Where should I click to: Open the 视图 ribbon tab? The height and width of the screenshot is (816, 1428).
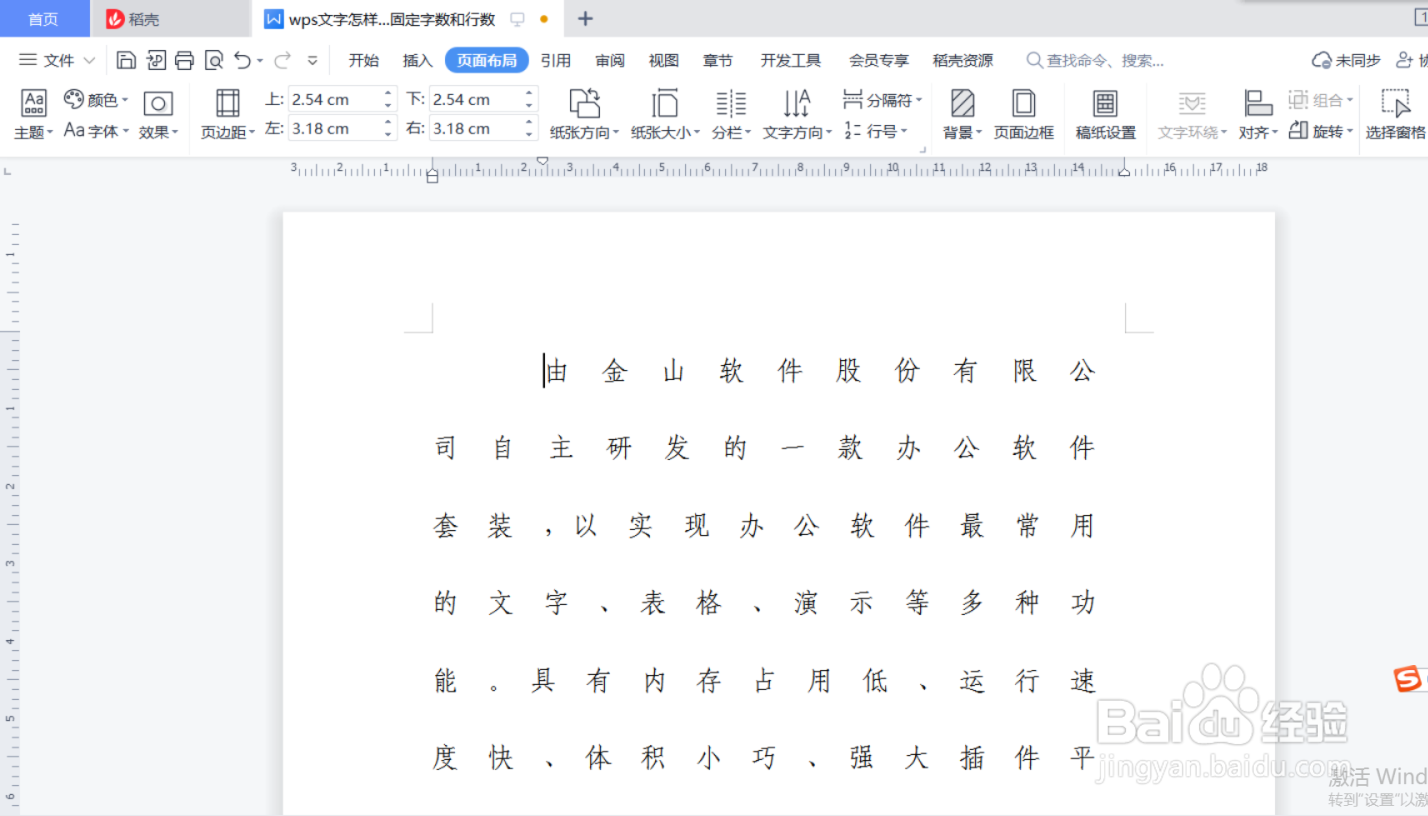pos(664,61)
